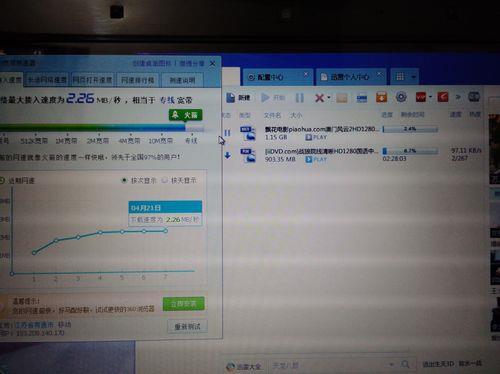Switch to the 网页打开速度 tab
Image resolution: width=500 pixels, height=374 pixels.
click(92, 80)
